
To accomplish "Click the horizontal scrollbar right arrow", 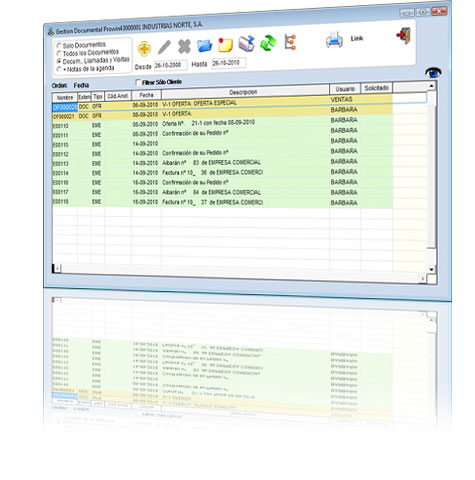I will coord(423,279).
